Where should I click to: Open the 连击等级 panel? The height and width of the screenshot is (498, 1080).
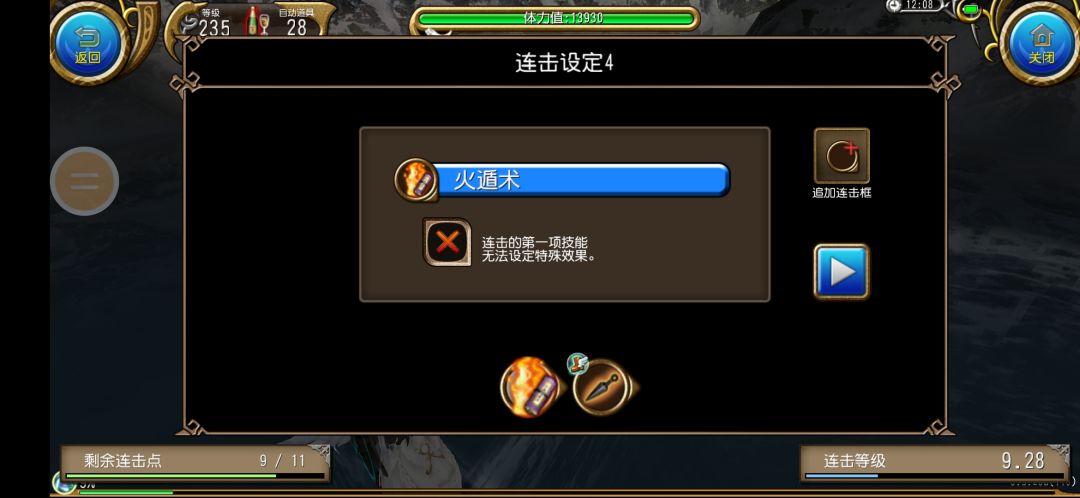[x=935, y=463]
